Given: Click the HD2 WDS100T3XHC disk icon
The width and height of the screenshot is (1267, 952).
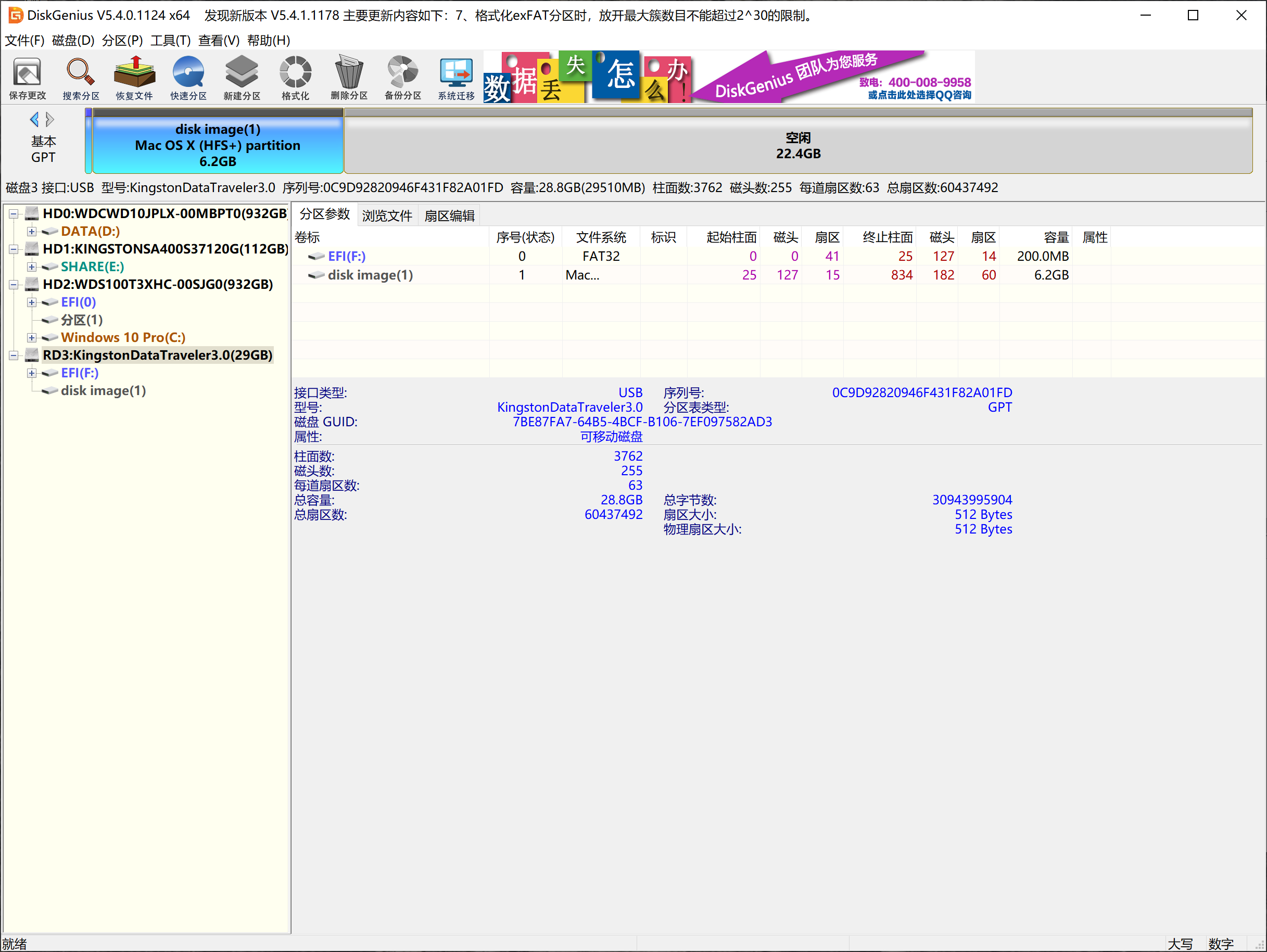Looking at the screenshot, I should 32,285.
